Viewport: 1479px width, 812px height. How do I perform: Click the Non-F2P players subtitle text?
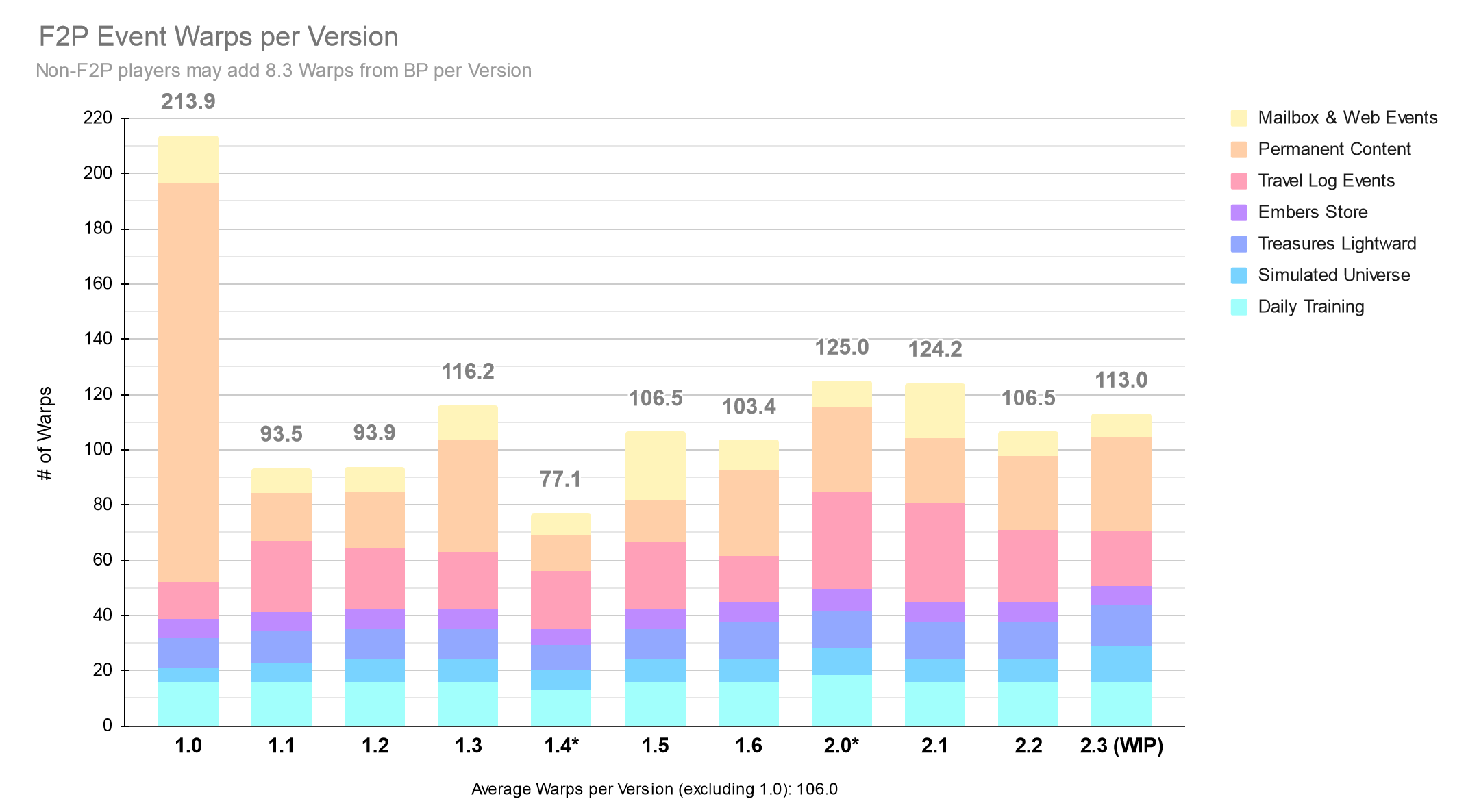point(283,71)
